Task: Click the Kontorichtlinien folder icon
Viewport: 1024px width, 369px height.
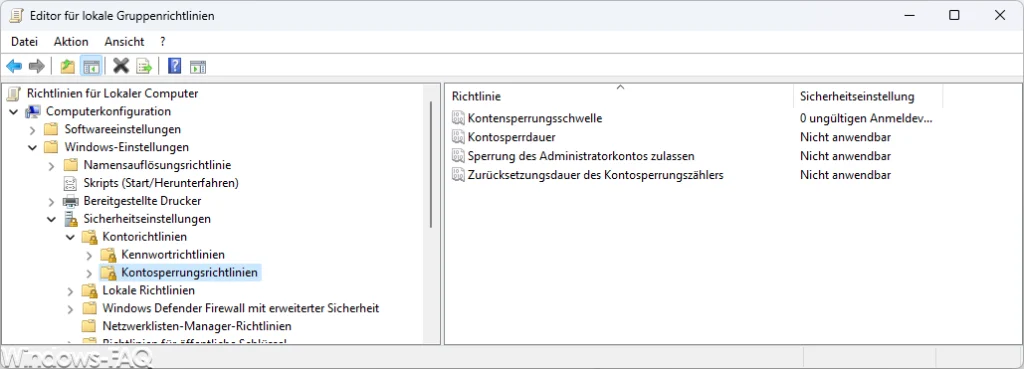Action: [x=89, y=236]
